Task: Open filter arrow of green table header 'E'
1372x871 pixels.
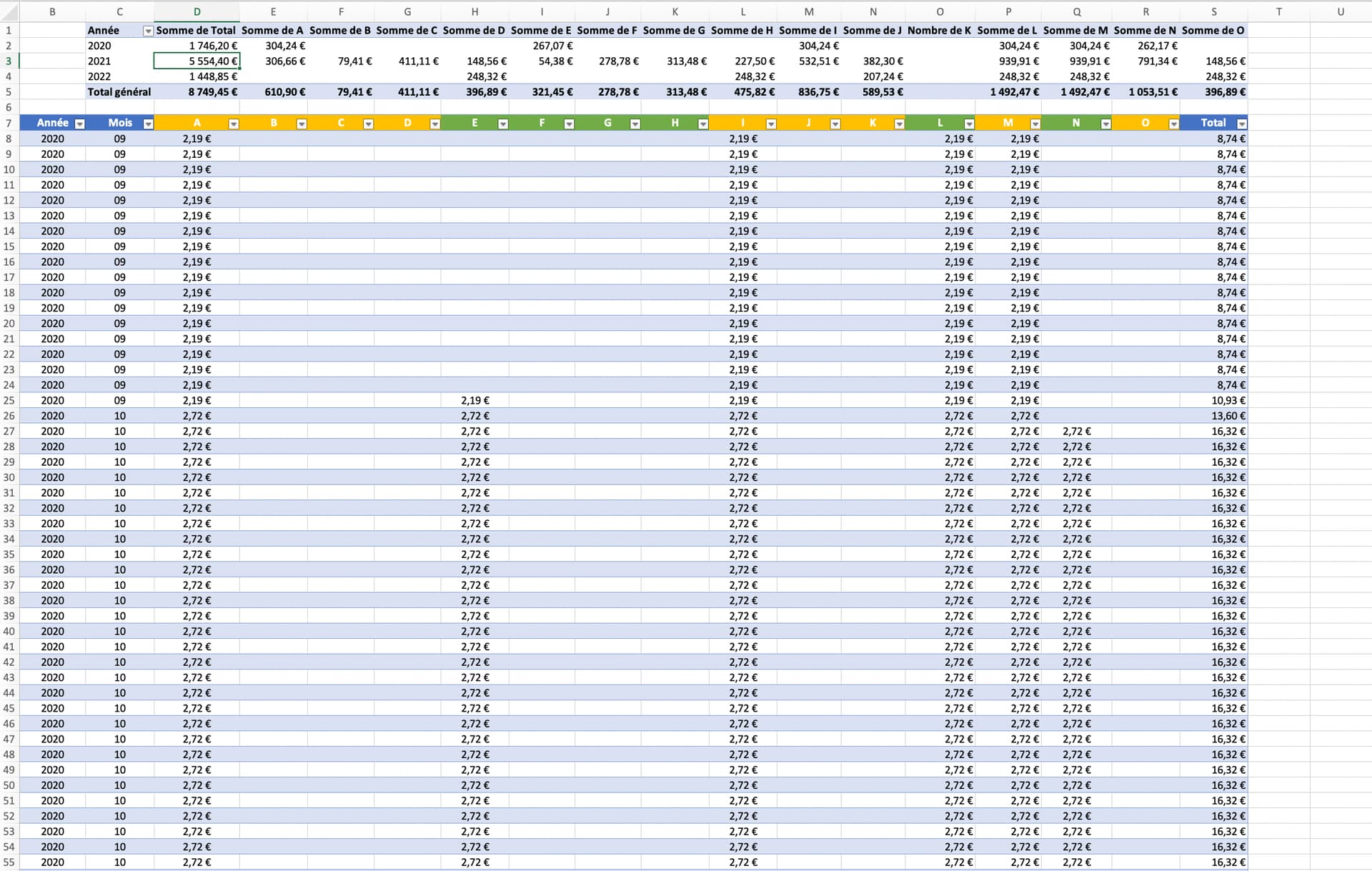Action: 503,124
